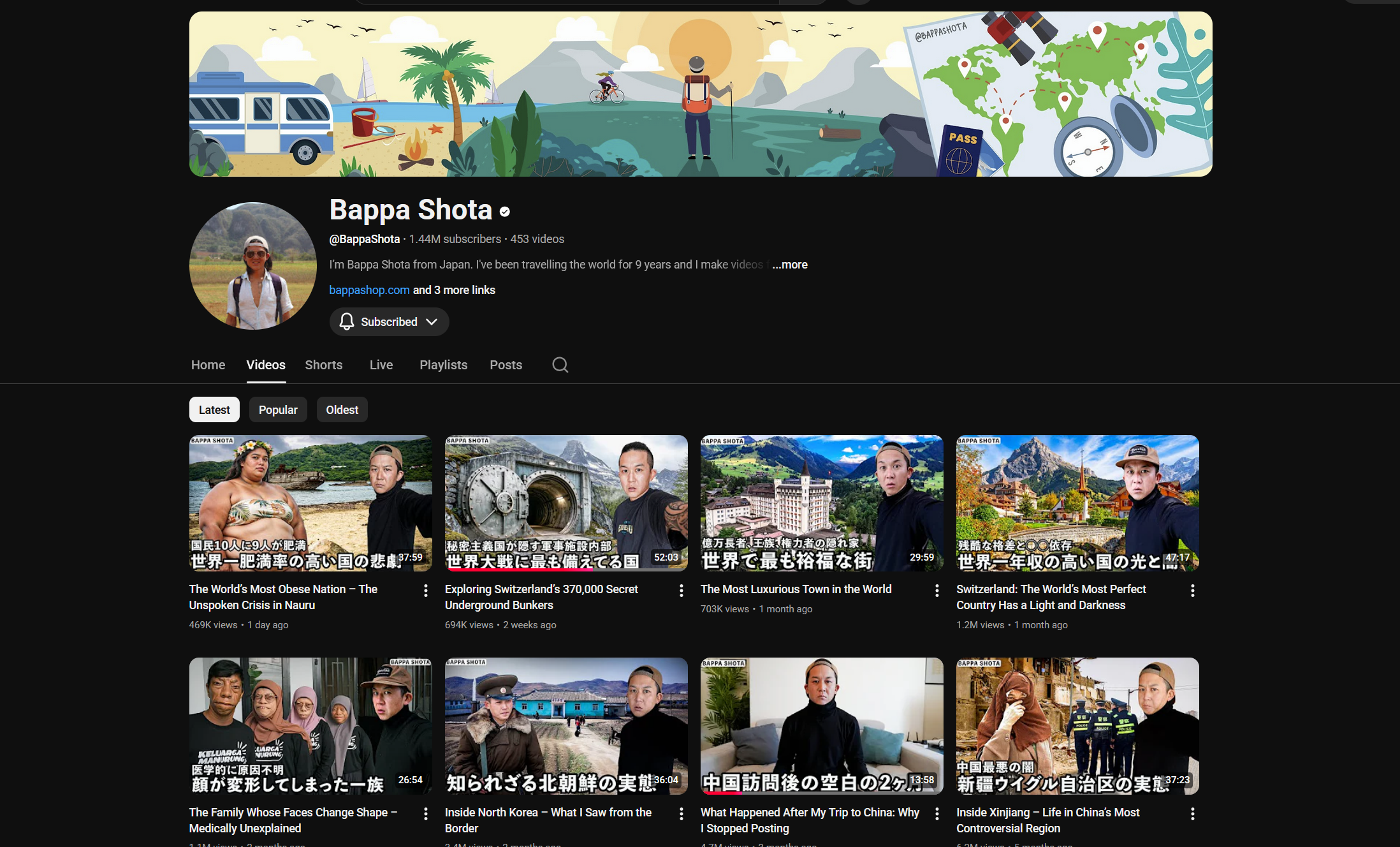This screenshot has width=1400, height=847.
Task: Open options menu for Inside North Korea video
Action: pyautogui.click(x=682, y=814)
